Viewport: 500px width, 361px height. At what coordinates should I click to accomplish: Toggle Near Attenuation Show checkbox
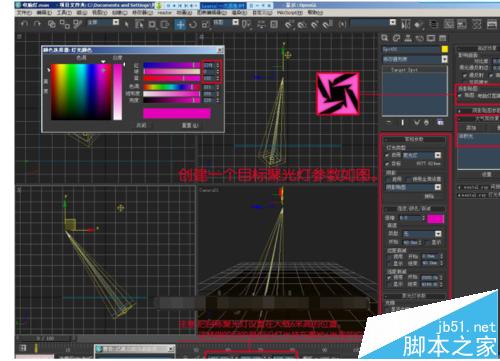coord(390,263)
